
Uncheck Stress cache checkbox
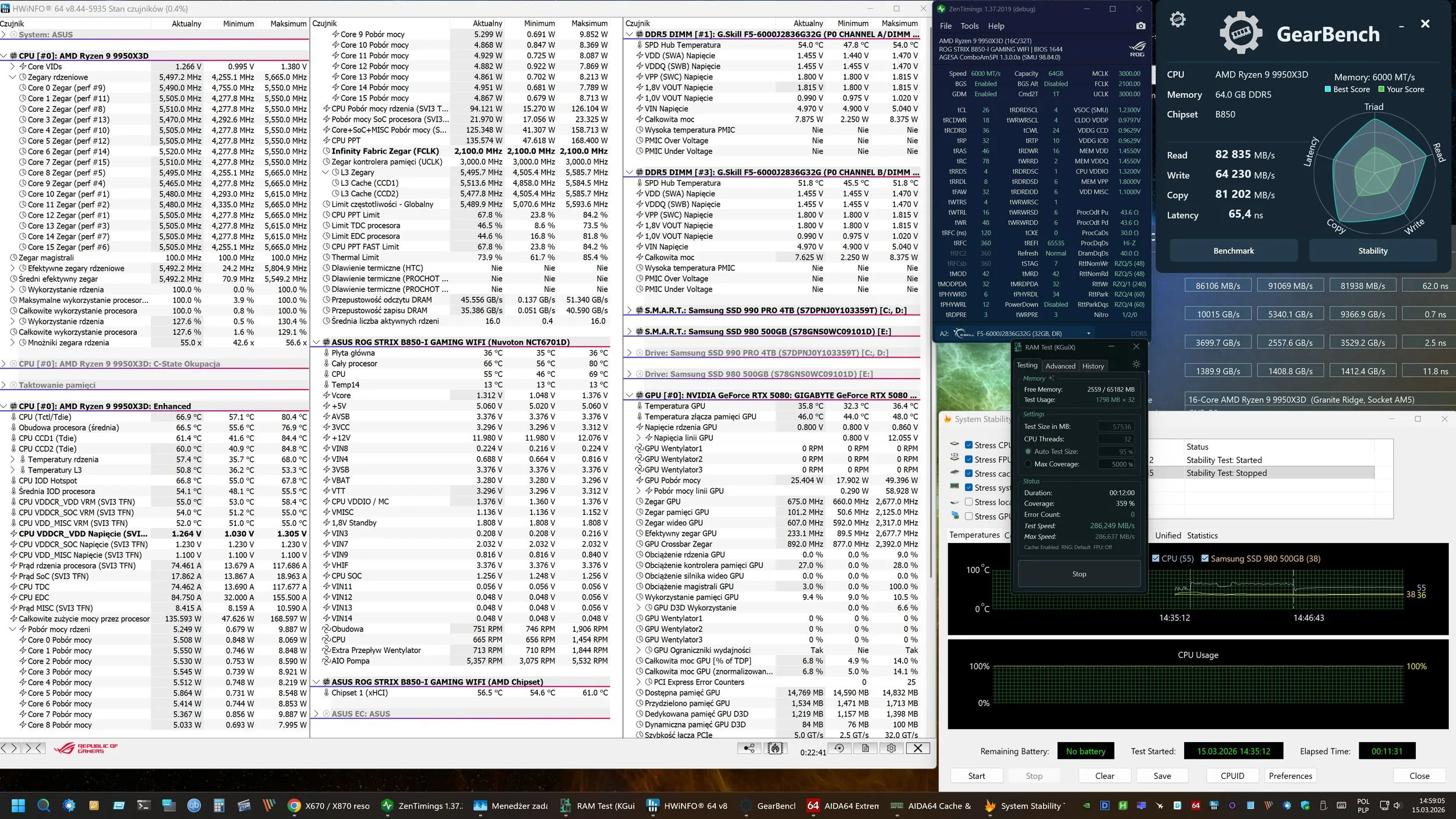(969, 474)
